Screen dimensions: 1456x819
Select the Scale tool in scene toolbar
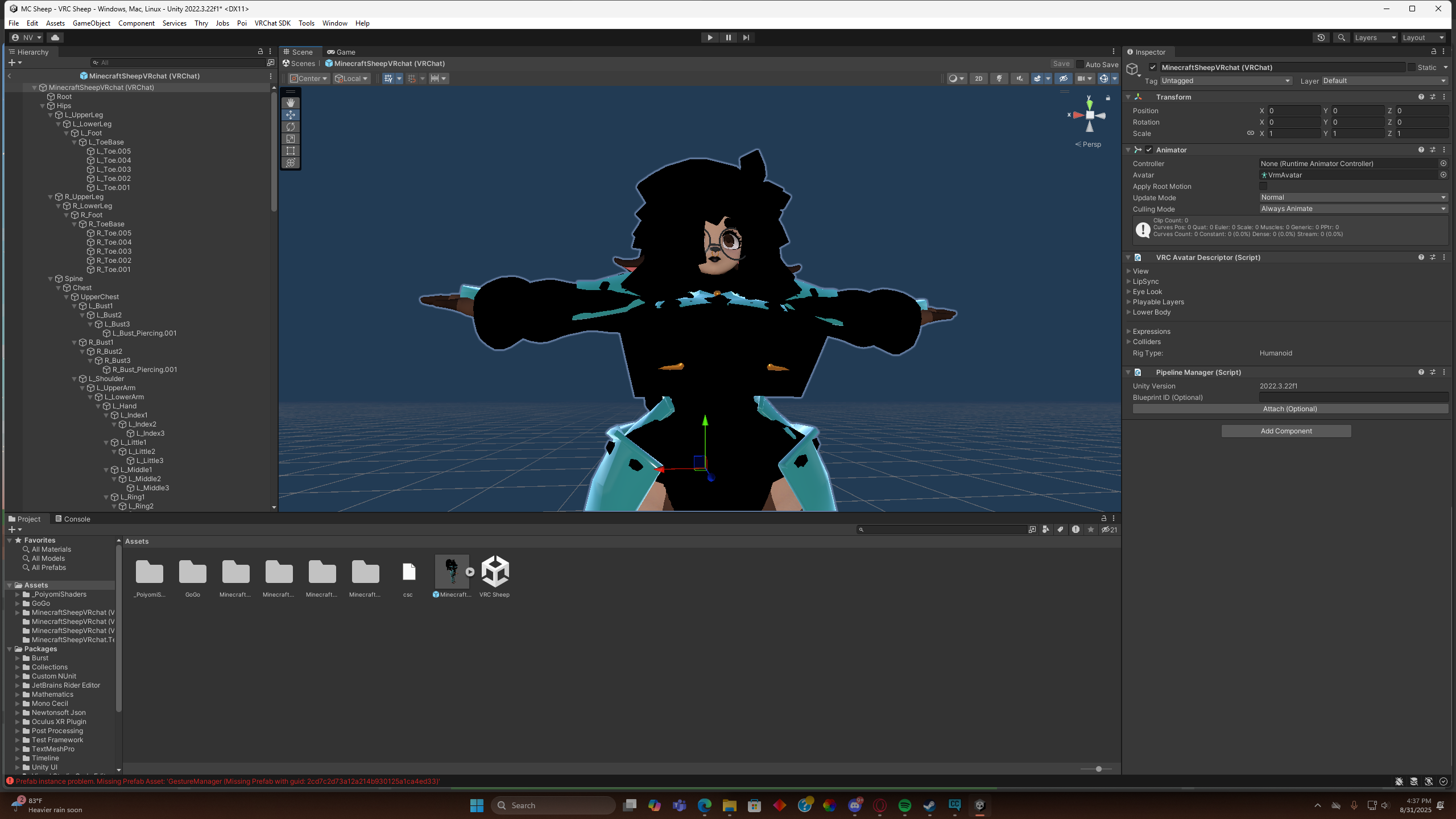click(x=291, y=139)
